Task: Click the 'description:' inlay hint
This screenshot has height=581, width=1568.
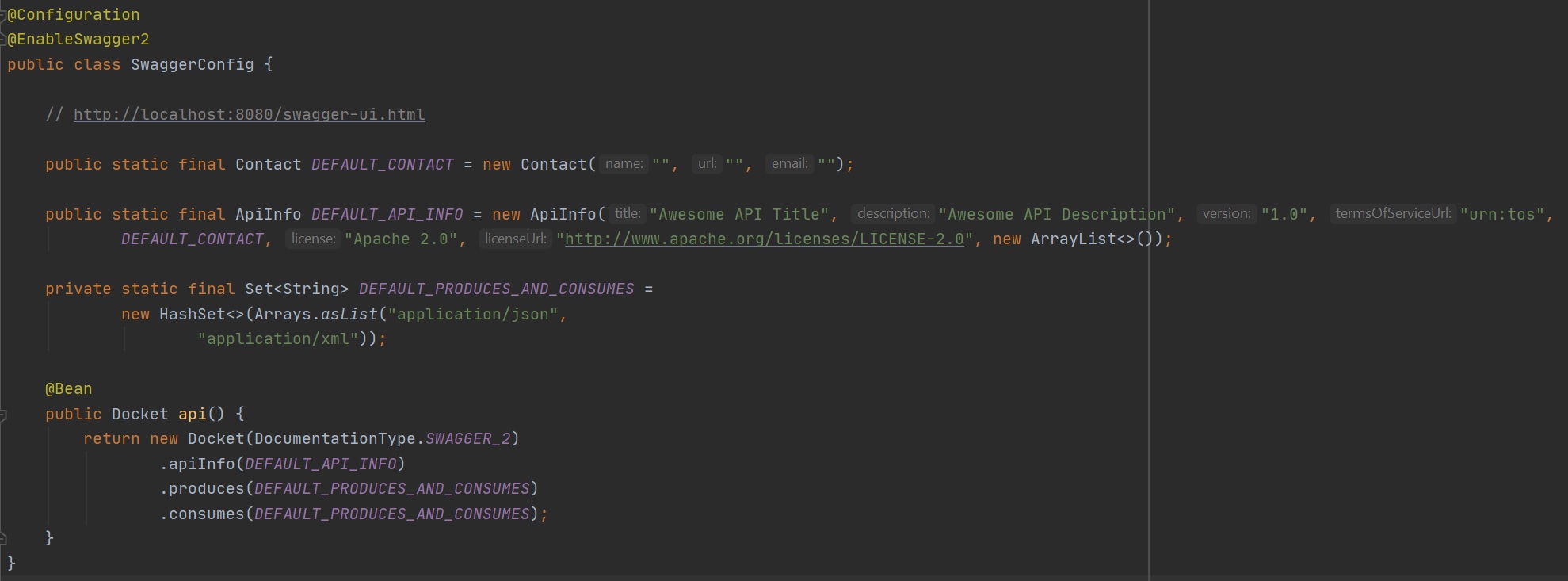Action: (893, 214)
